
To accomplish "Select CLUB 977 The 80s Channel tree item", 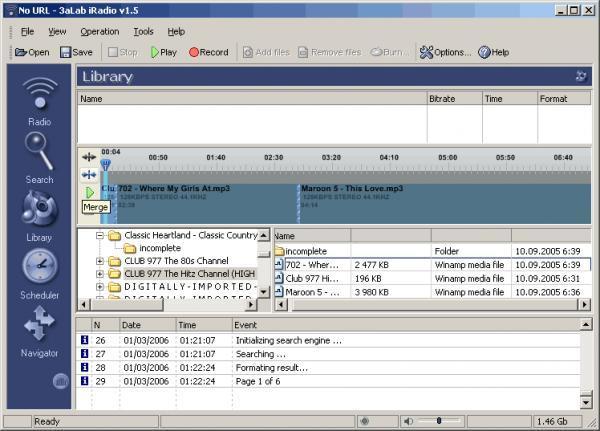I will 176,261.
